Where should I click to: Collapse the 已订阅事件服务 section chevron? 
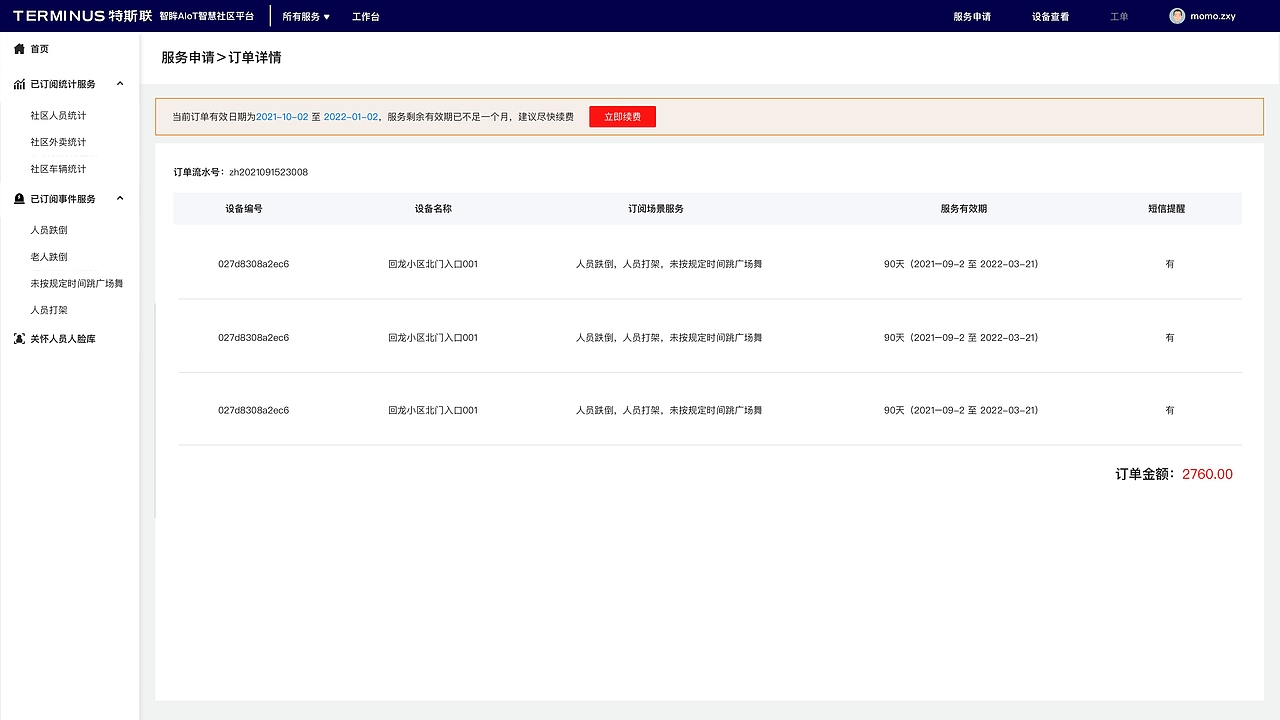120,198
